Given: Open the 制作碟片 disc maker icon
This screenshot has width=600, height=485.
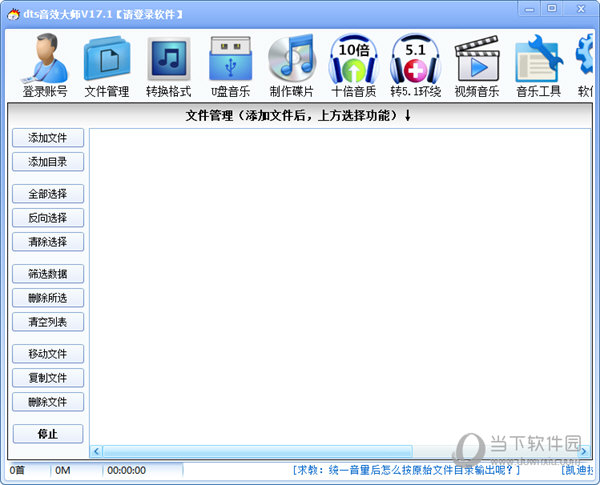Looking at the screenshot, I should [292, 65].
